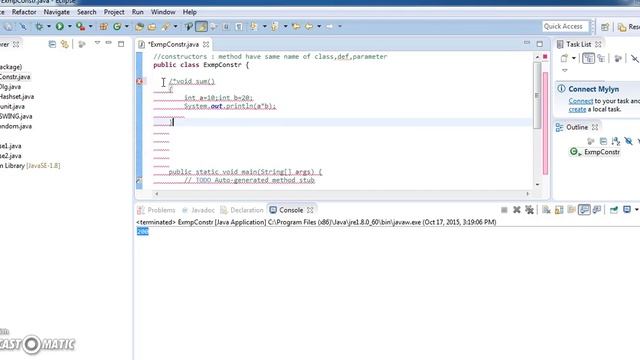Viewport: 640px width, 360px height.
Task: Open External Tools dropdown arrow
Action: tap(90, 27)
